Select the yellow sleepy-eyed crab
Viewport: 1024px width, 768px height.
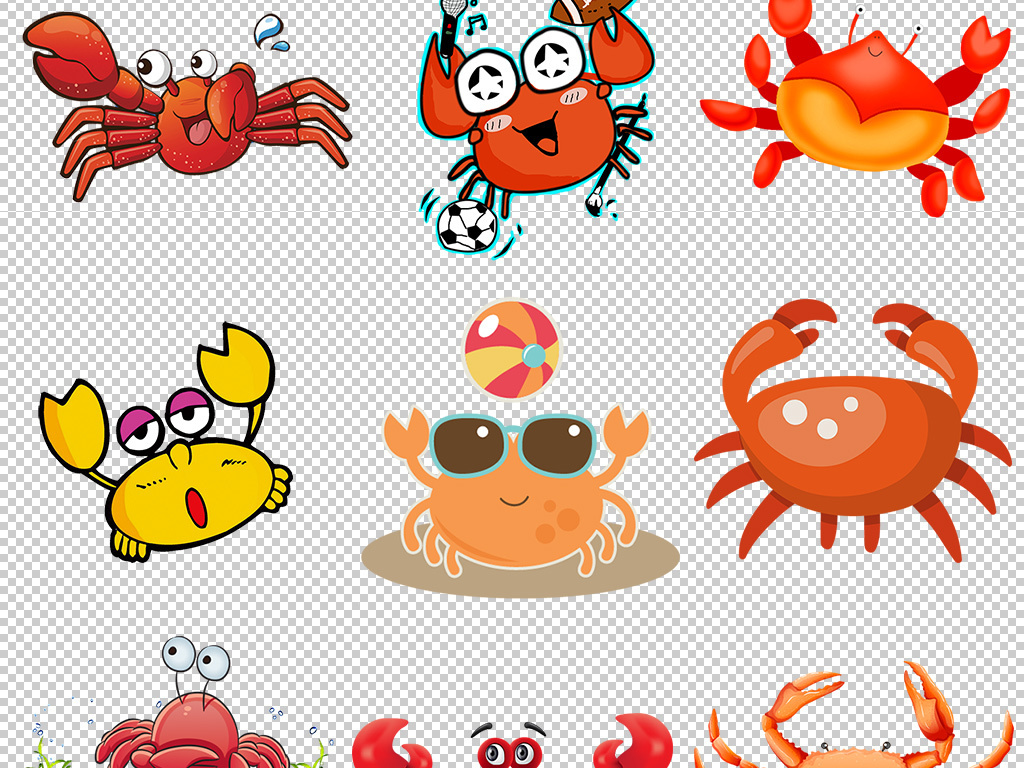tap(165, 442)
